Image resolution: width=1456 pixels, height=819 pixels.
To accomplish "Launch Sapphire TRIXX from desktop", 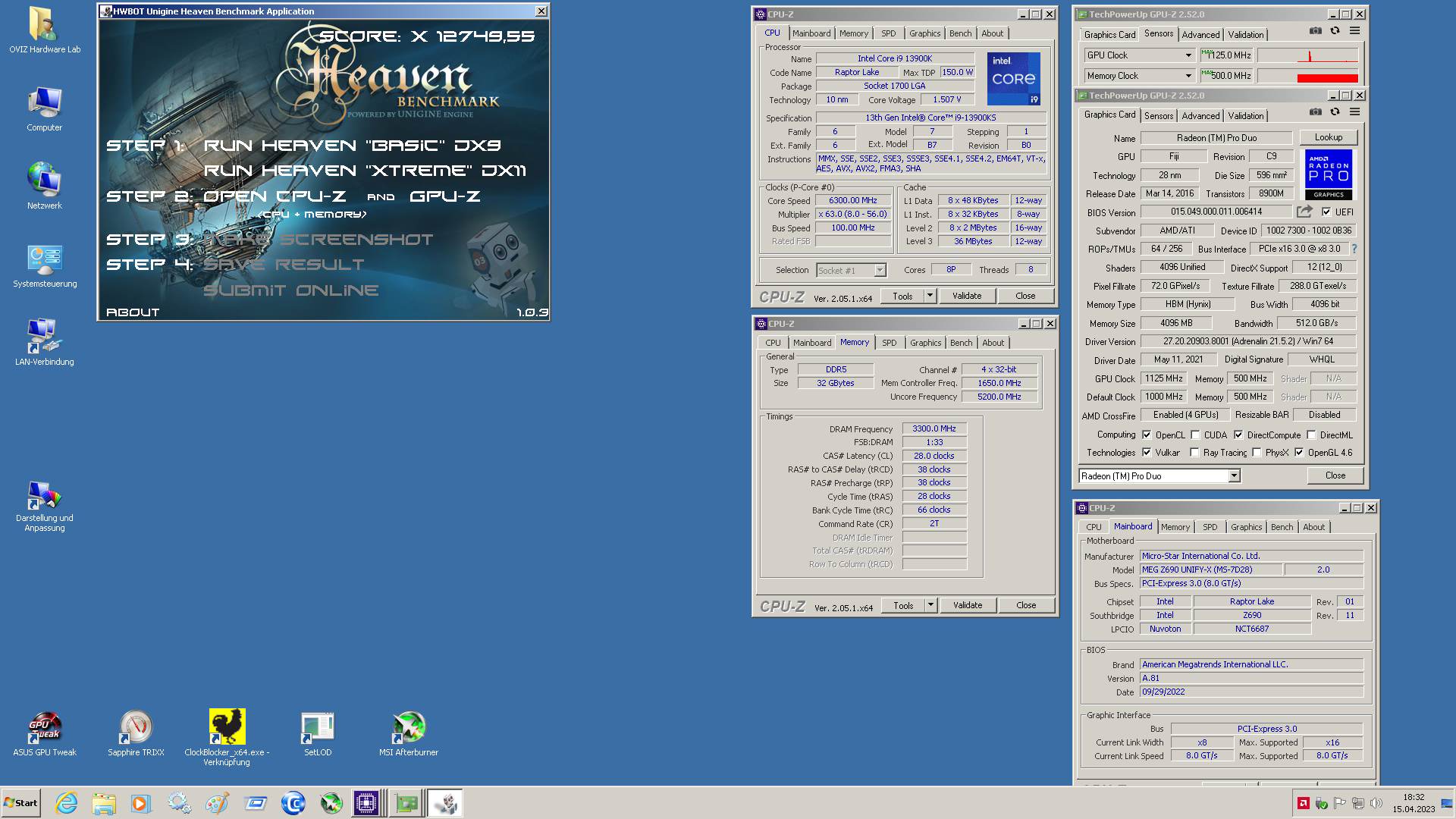I will [x=136, y=734].
